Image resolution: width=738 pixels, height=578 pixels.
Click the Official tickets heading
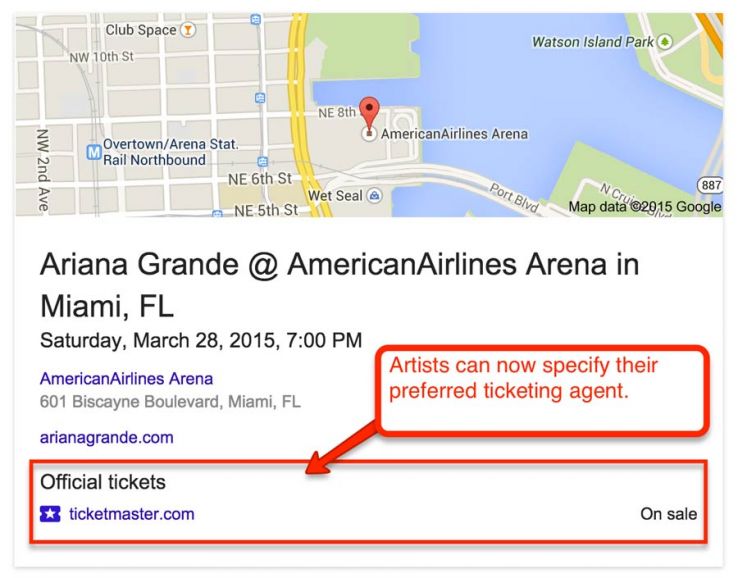point(103,482)
